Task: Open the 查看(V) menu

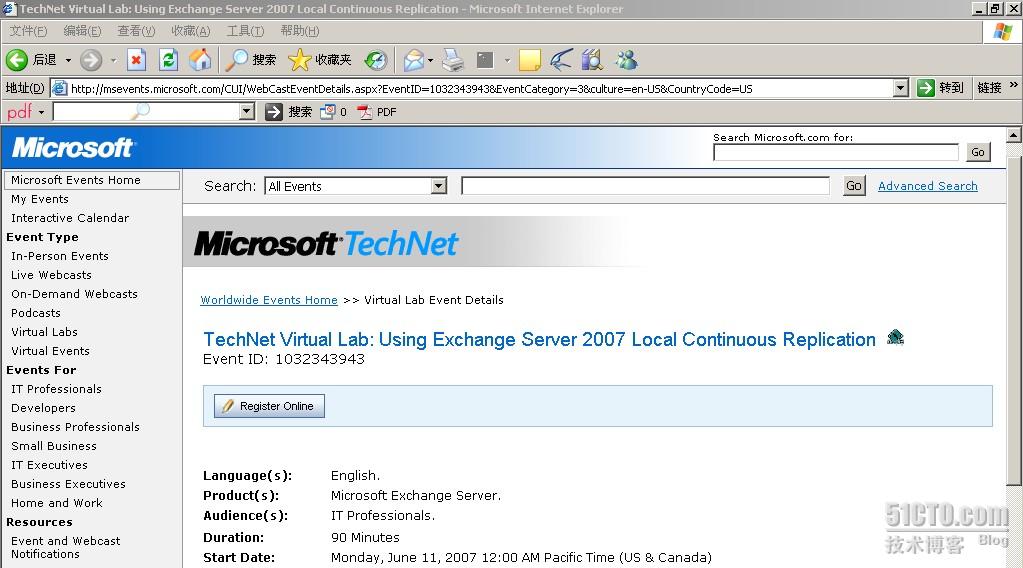Action: pos(136,31)
